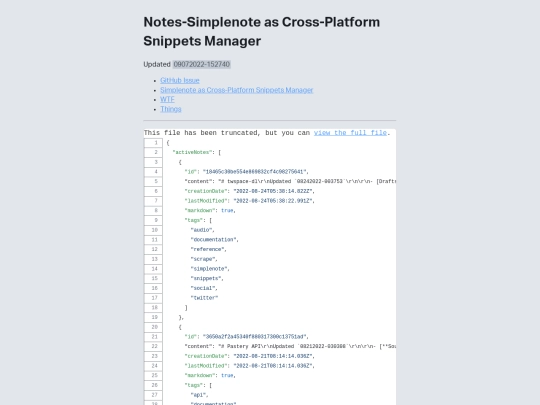Click the "tags" key on line 26
540x405 pixels.
(195, 385)
